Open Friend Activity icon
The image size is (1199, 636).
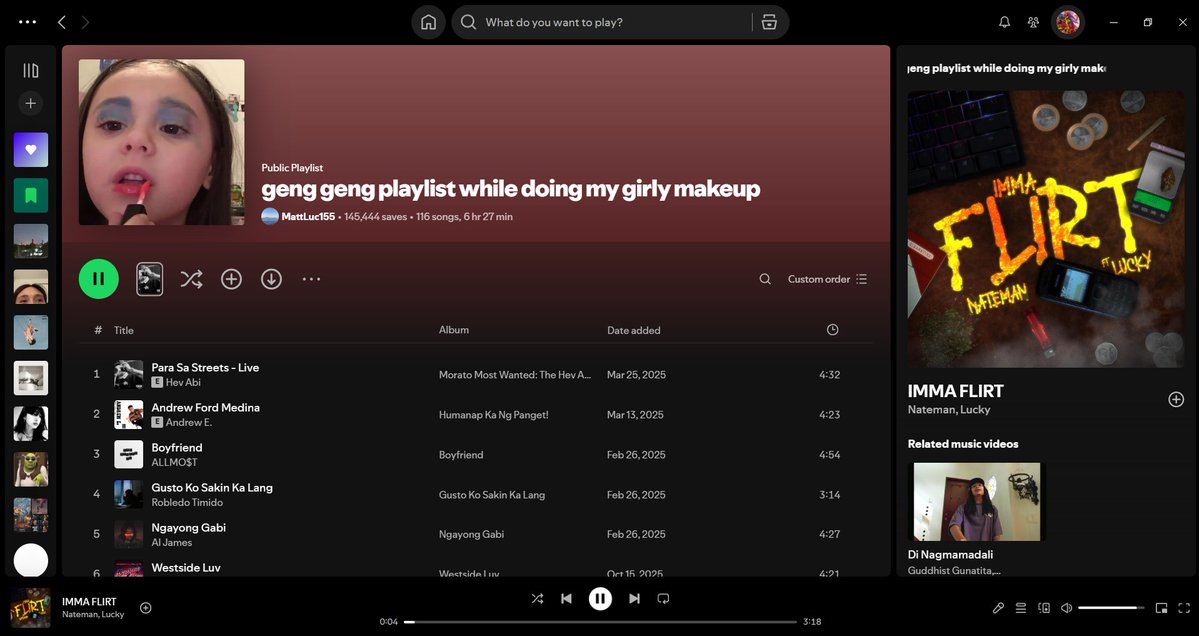click(x=1033, y=22)
